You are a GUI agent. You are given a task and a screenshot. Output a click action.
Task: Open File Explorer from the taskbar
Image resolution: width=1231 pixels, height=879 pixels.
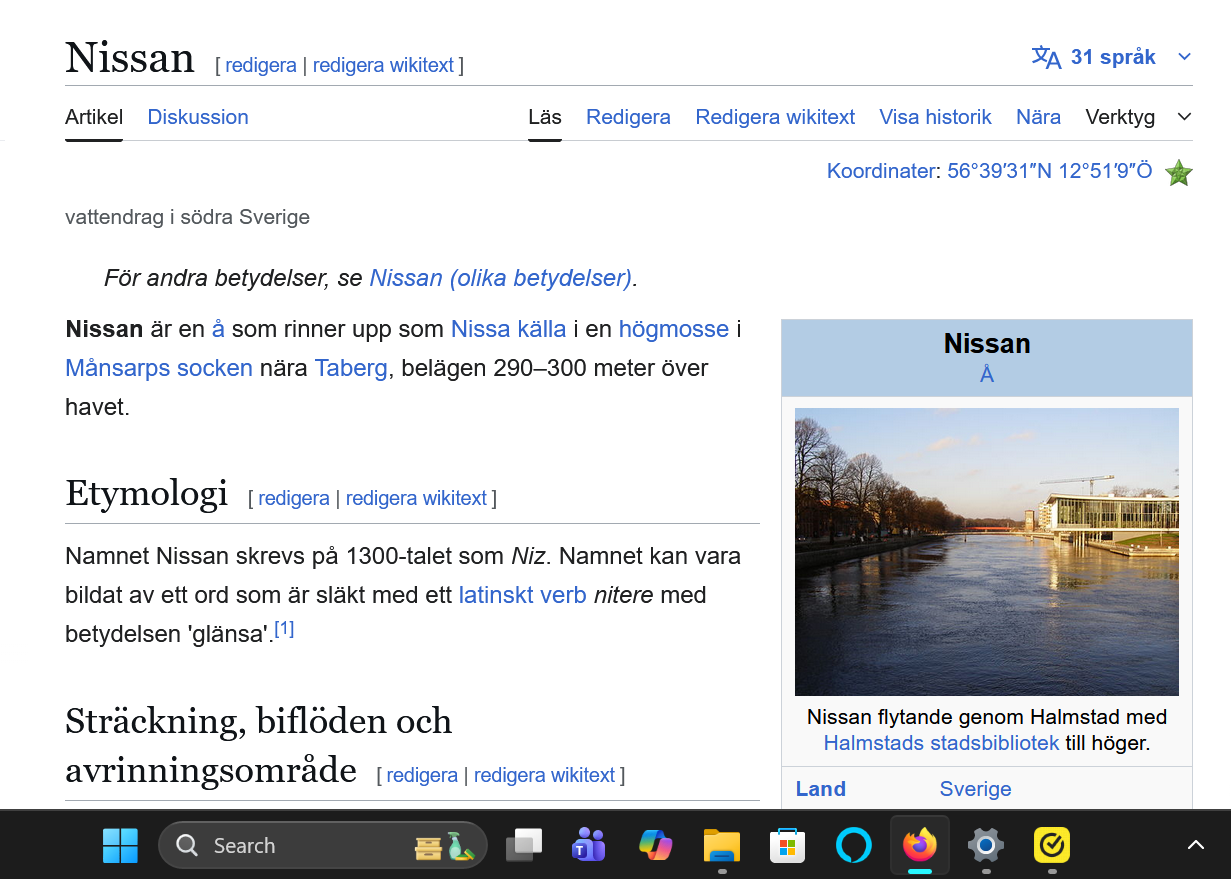(x=722, y=846)
